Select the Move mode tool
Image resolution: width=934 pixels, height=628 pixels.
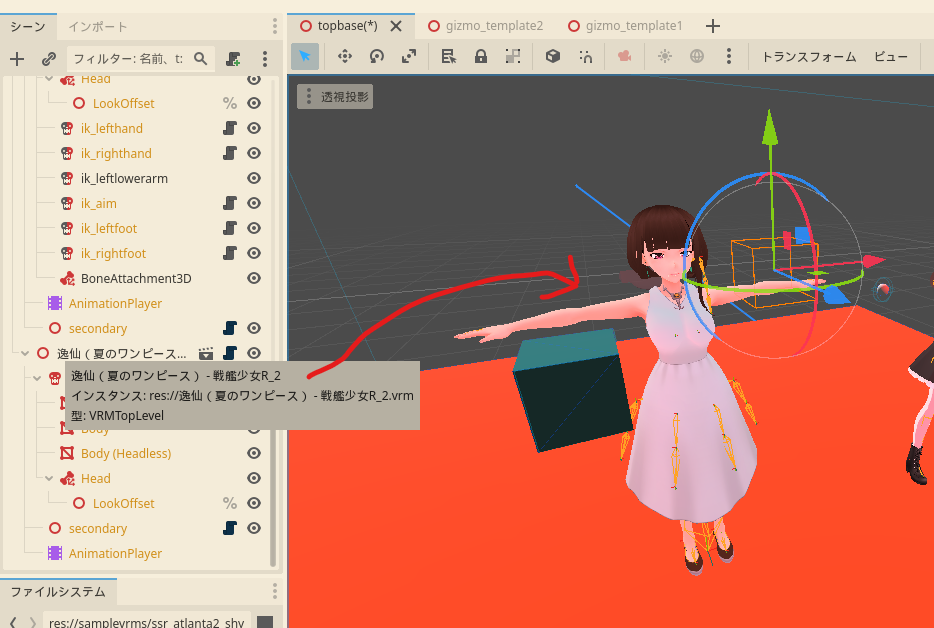pos(344,56)
